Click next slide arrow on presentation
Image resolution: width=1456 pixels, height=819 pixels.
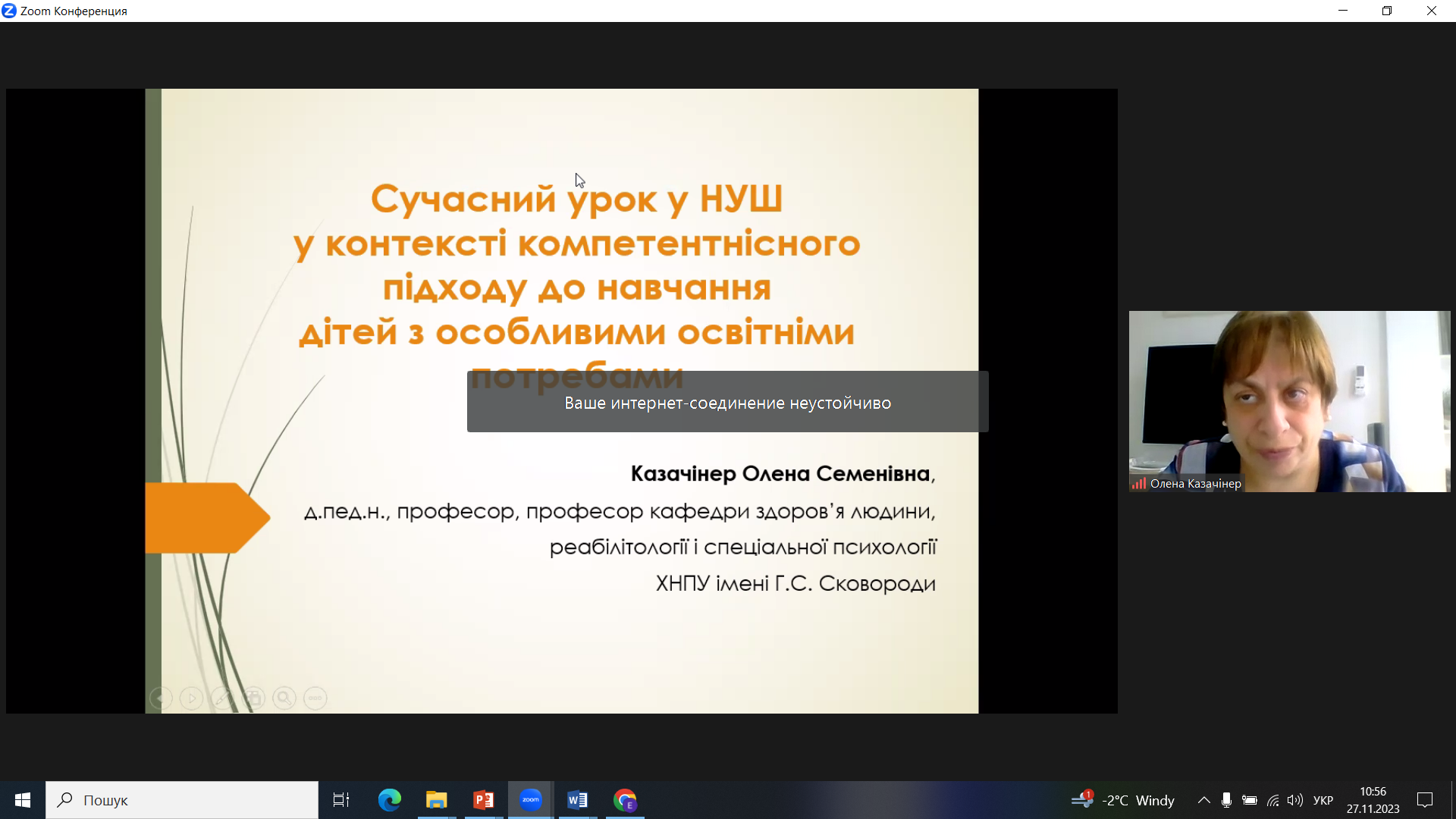point(191,698)
